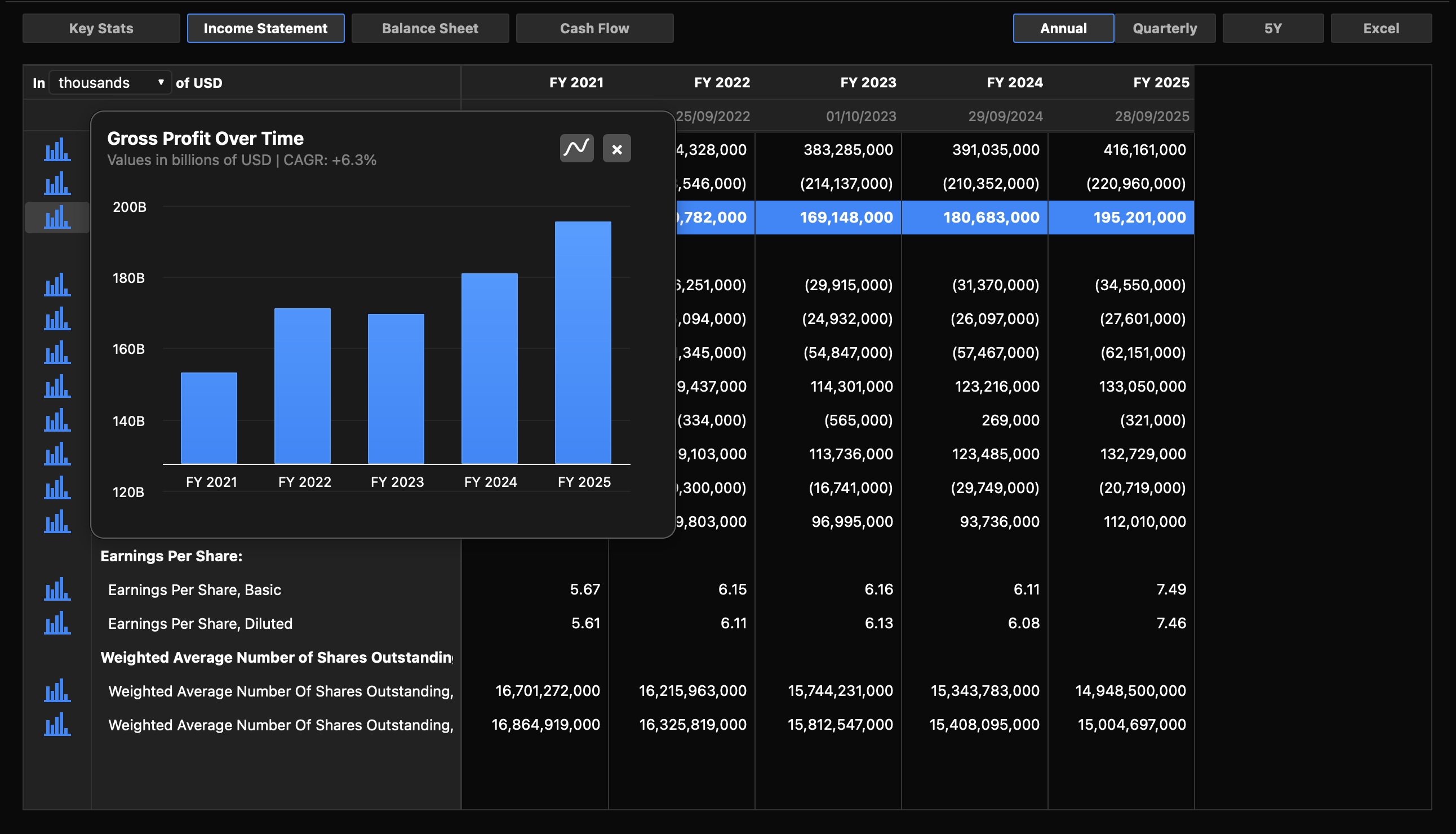Open the 'thousands' units dropdown
Image resolution: width=1456 pixels, height=834 pixels.
pyautogui.click(x=110, y=82)
